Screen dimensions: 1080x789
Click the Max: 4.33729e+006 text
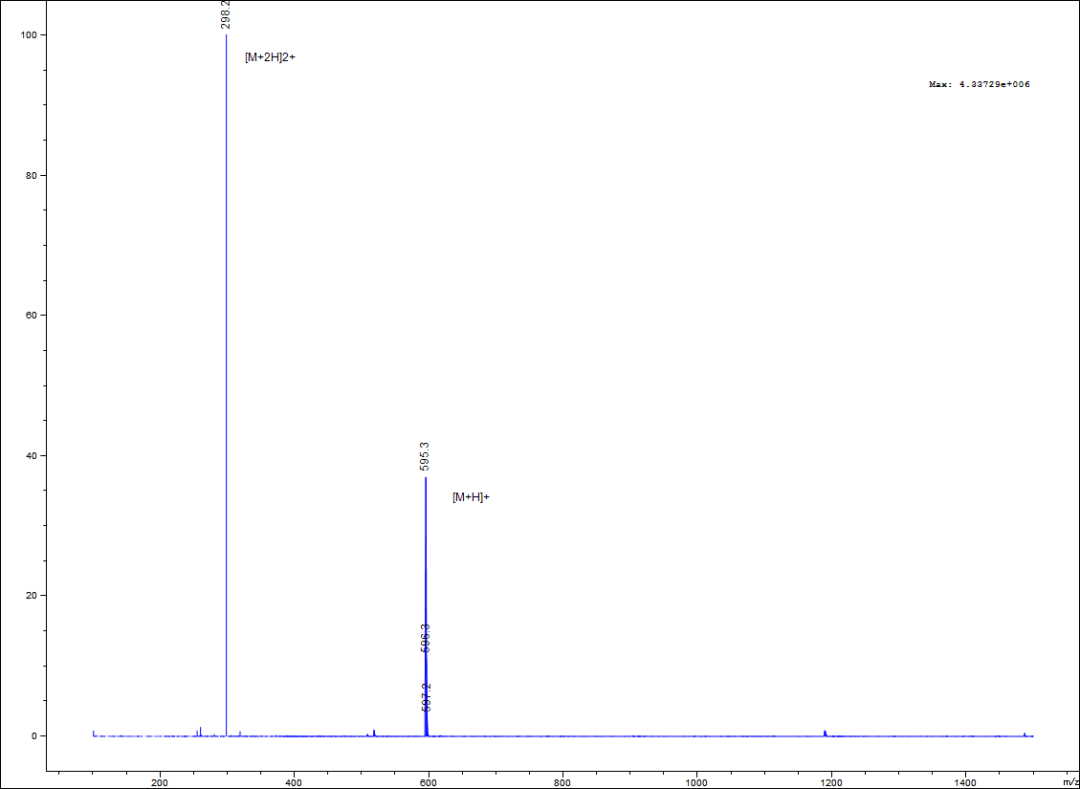[x=979, y=85]
